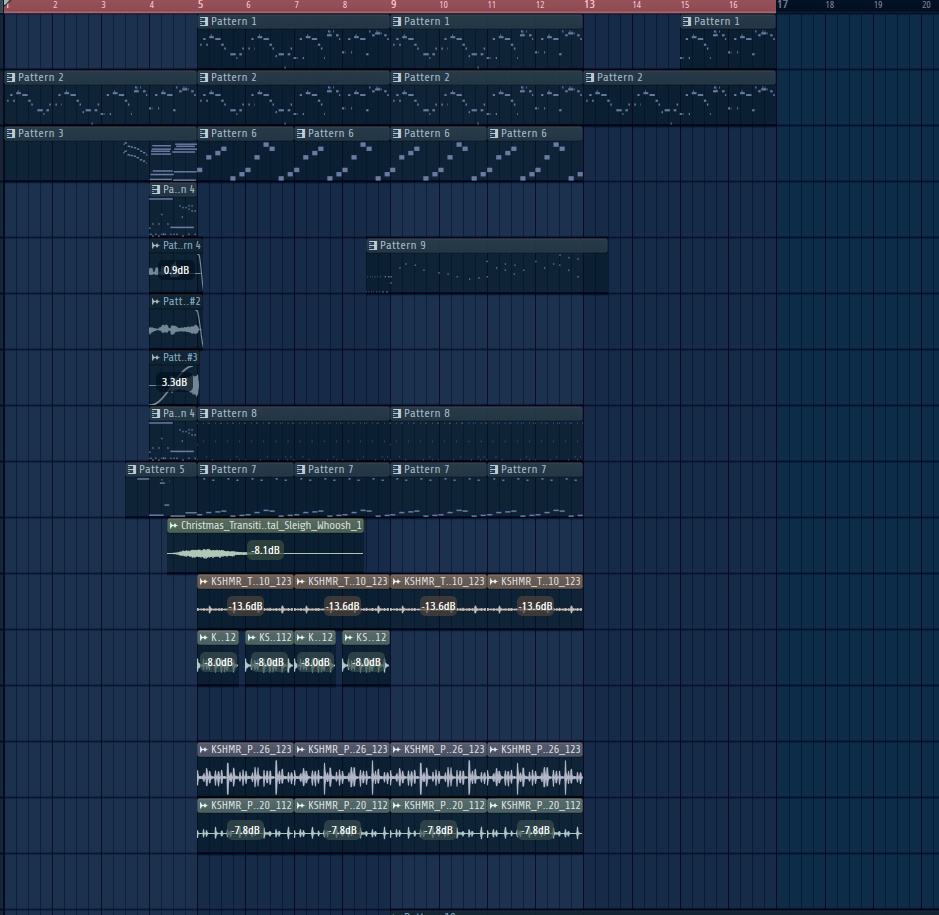Screen dimensions: 939x915
Task: Open menu icon of Pattern 1 clip at bar 15
Action: coord(687,22)
